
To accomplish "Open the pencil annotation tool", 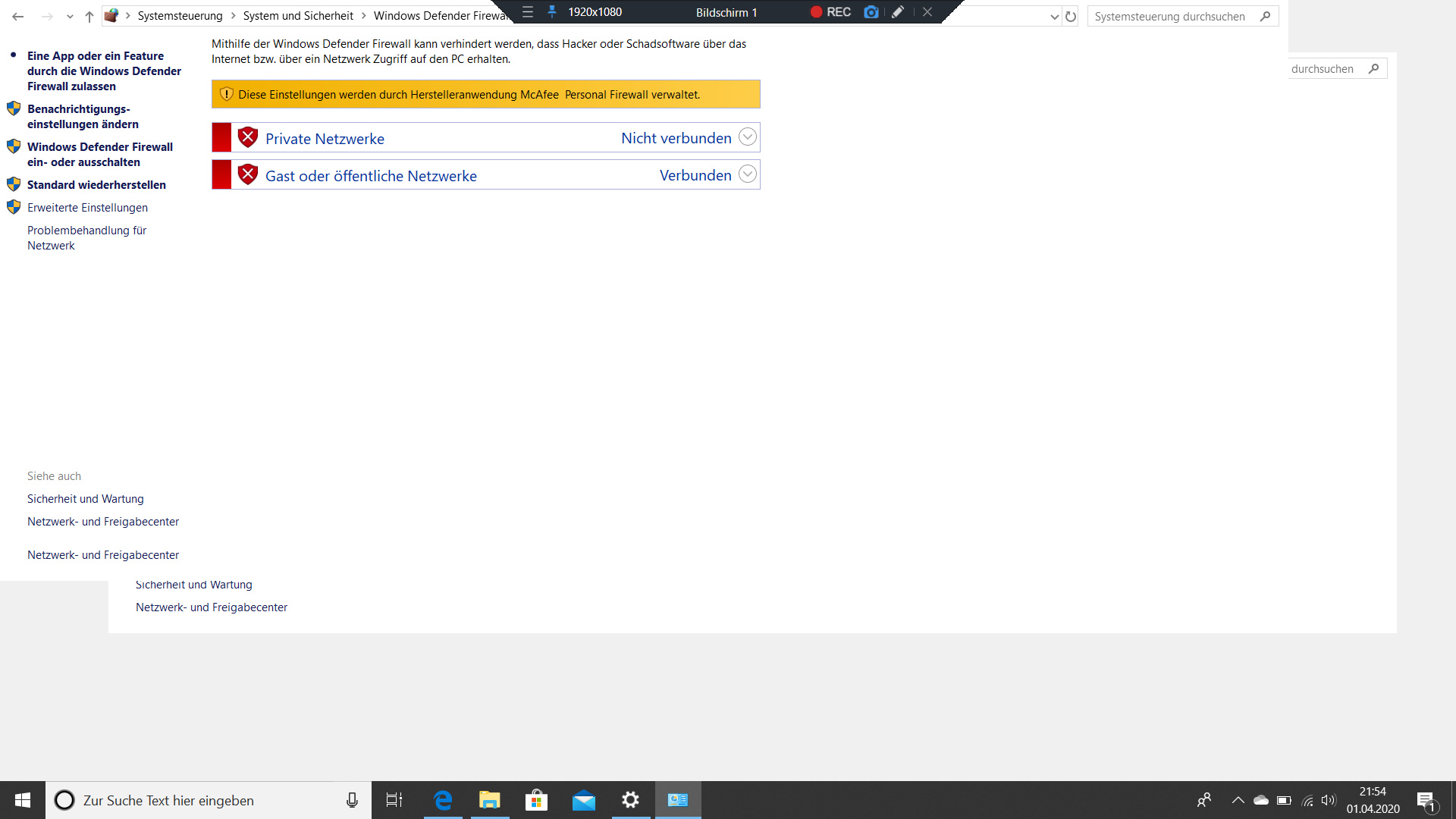I will point(898,12).
